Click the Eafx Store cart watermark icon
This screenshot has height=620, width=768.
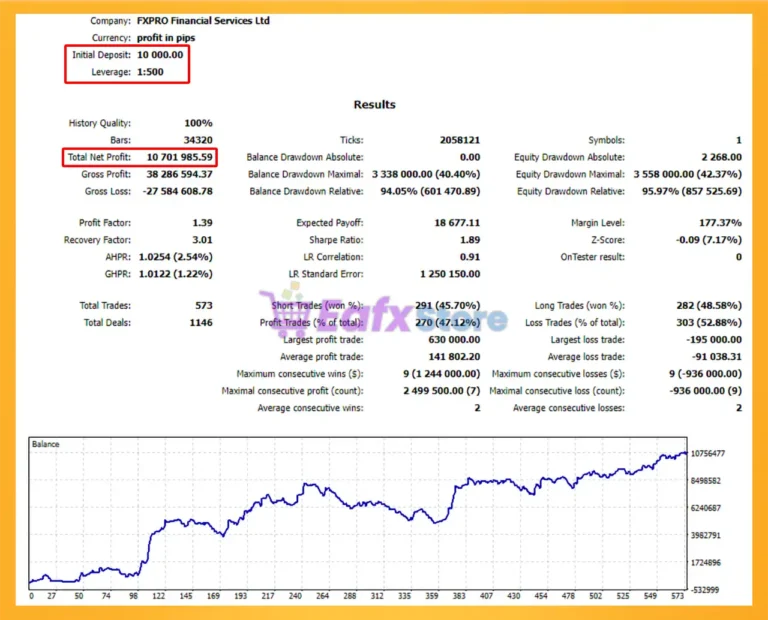284,311
